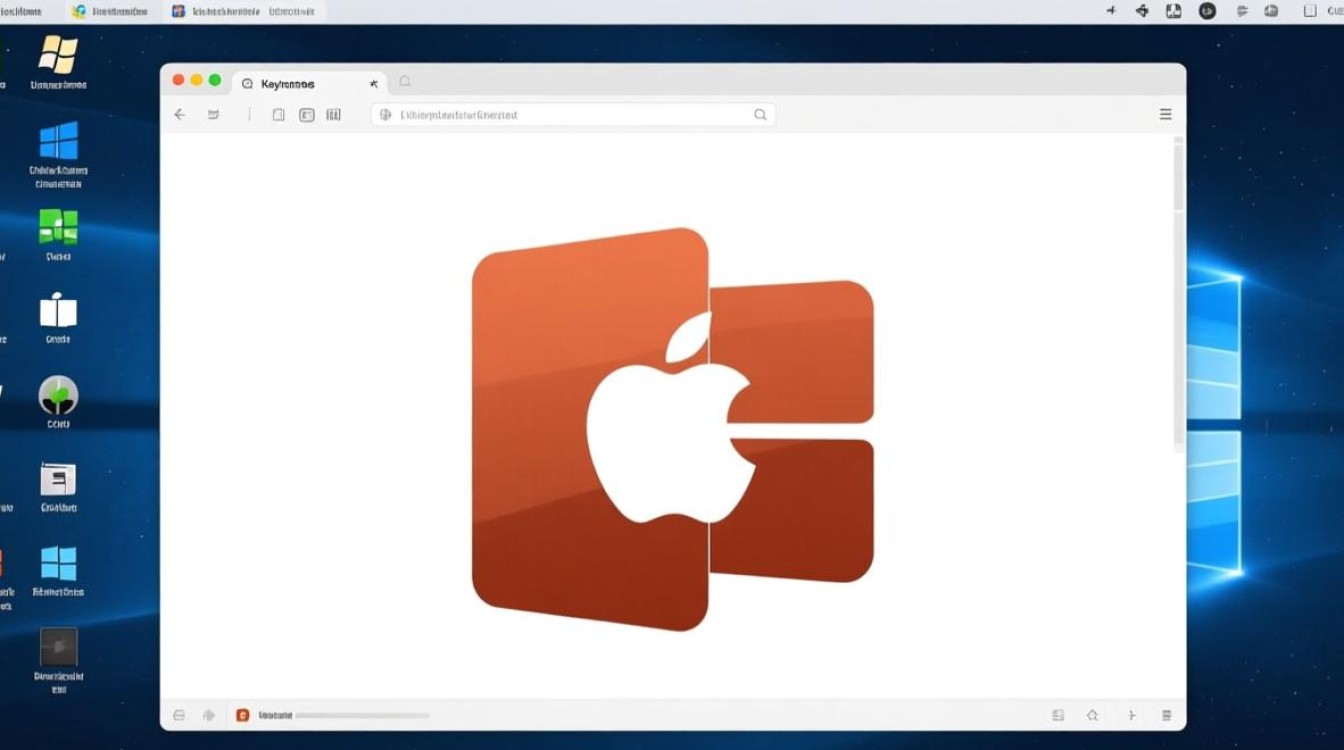Select the Keyremas browser tab
This screenshot has height=750, width=1344.
coord(288,84)
